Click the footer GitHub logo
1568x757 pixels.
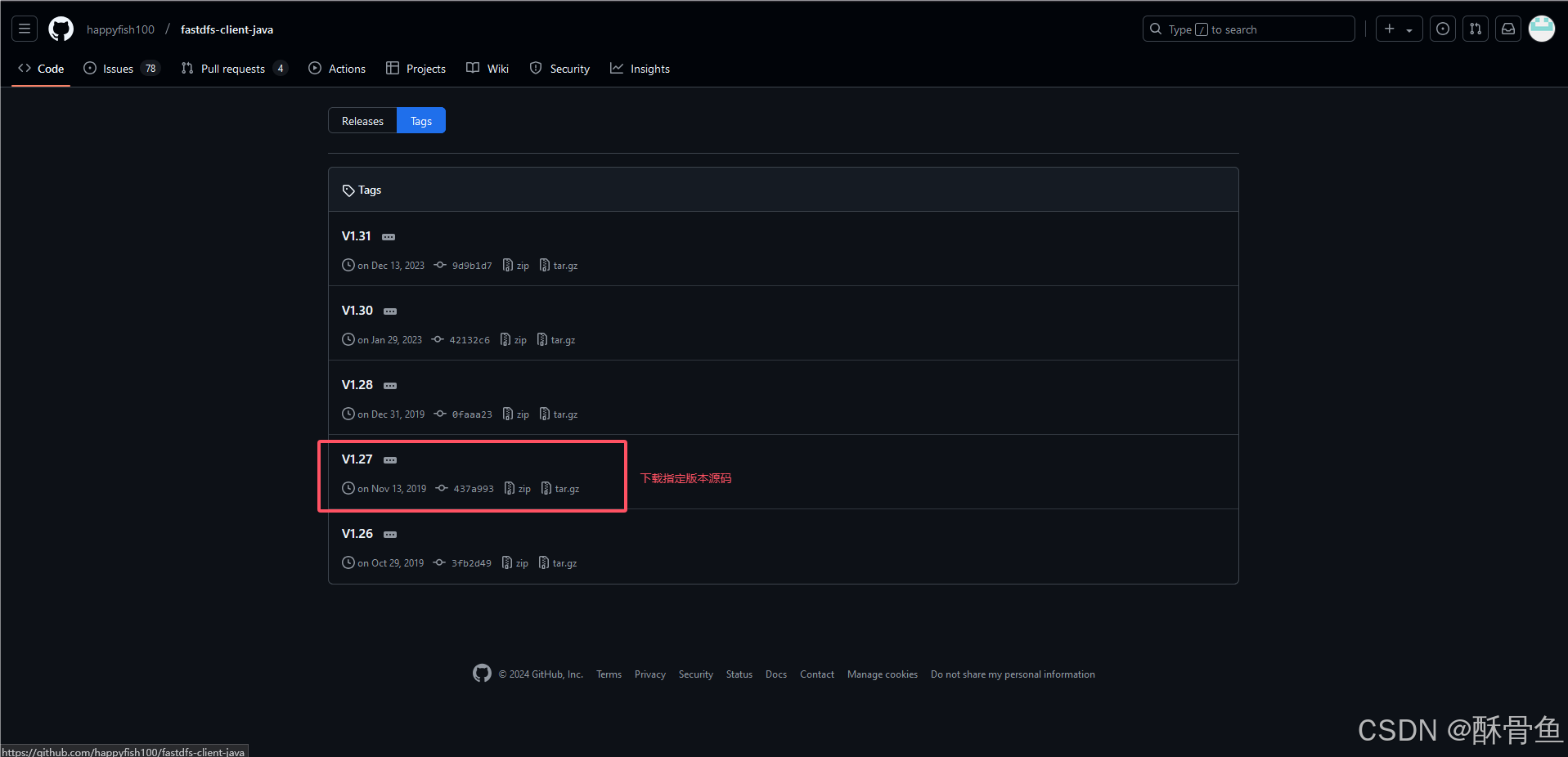point(482,673)
